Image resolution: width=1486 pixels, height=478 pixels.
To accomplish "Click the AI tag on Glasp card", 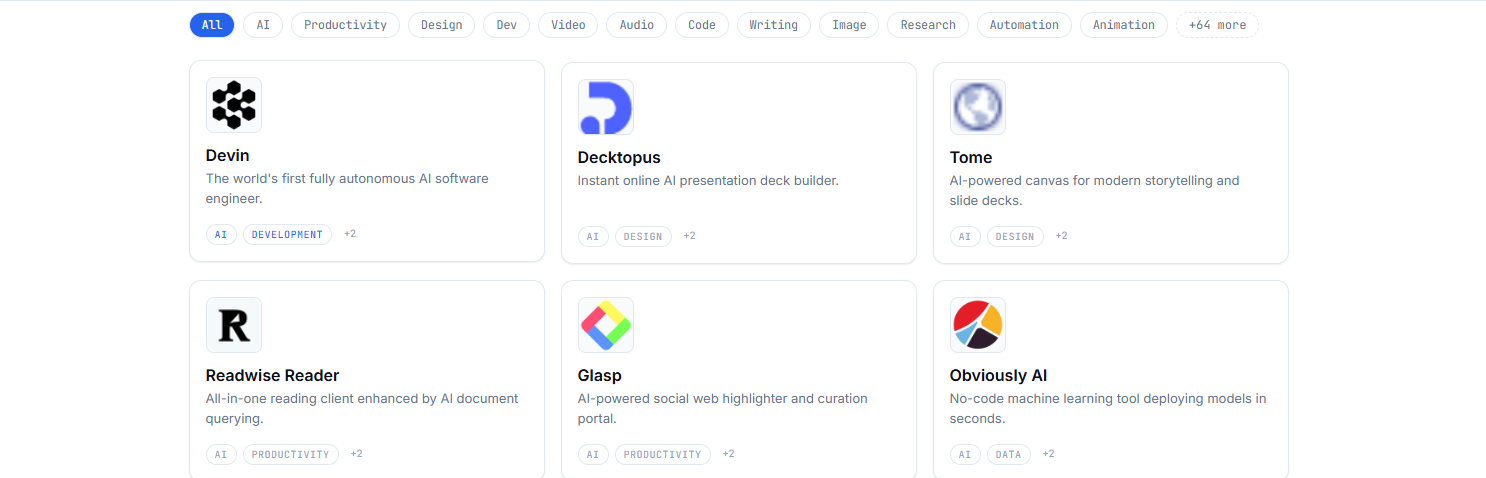I will click(593, 454).
